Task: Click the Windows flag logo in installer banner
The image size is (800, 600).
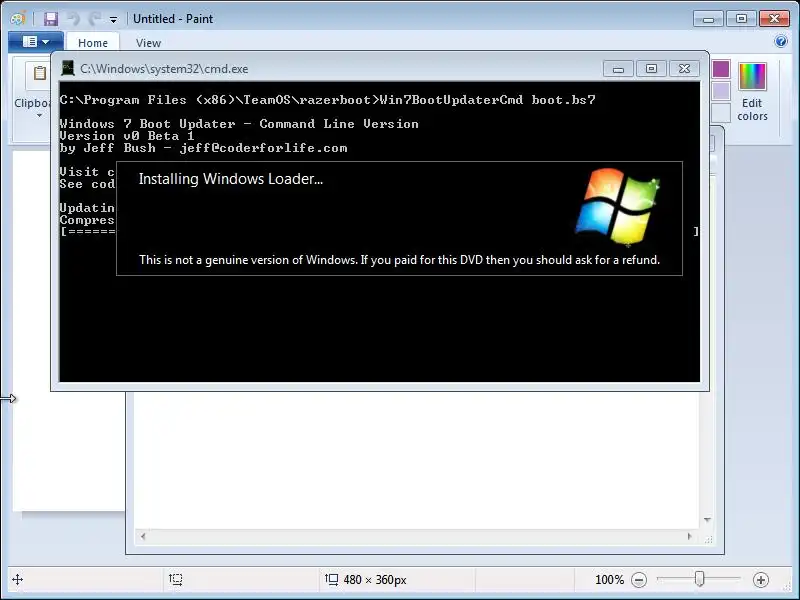Action: coord(618,207)
